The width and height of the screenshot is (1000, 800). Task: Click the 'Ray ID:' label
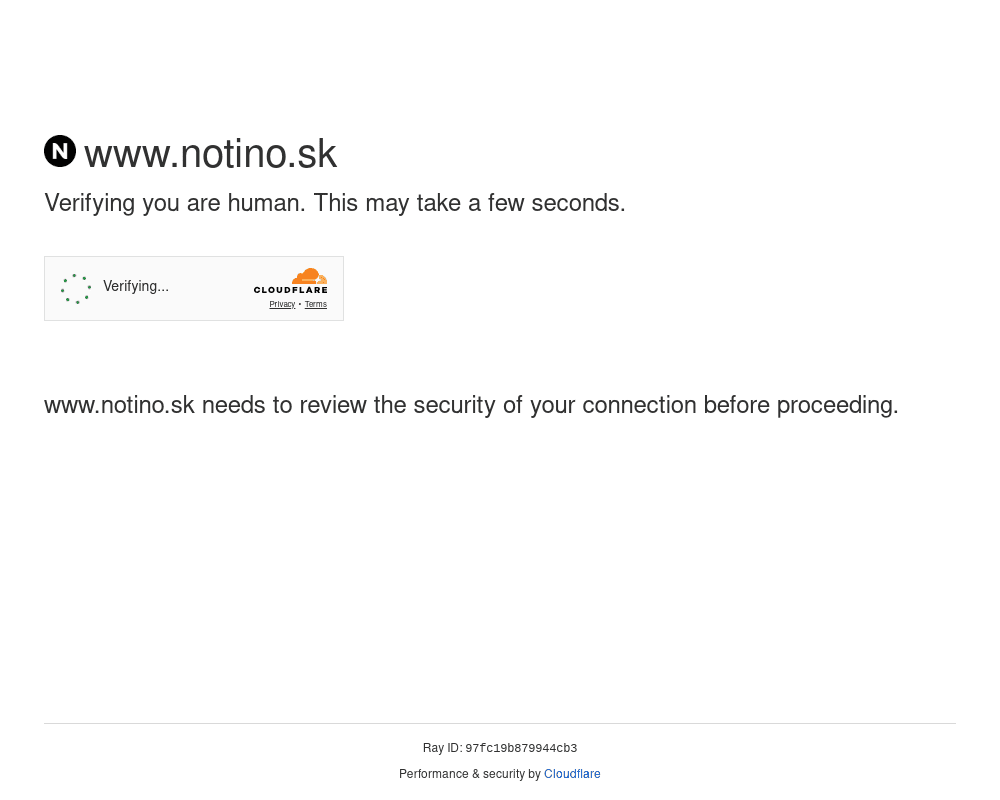pyautogui.click(x=442, y=748)
